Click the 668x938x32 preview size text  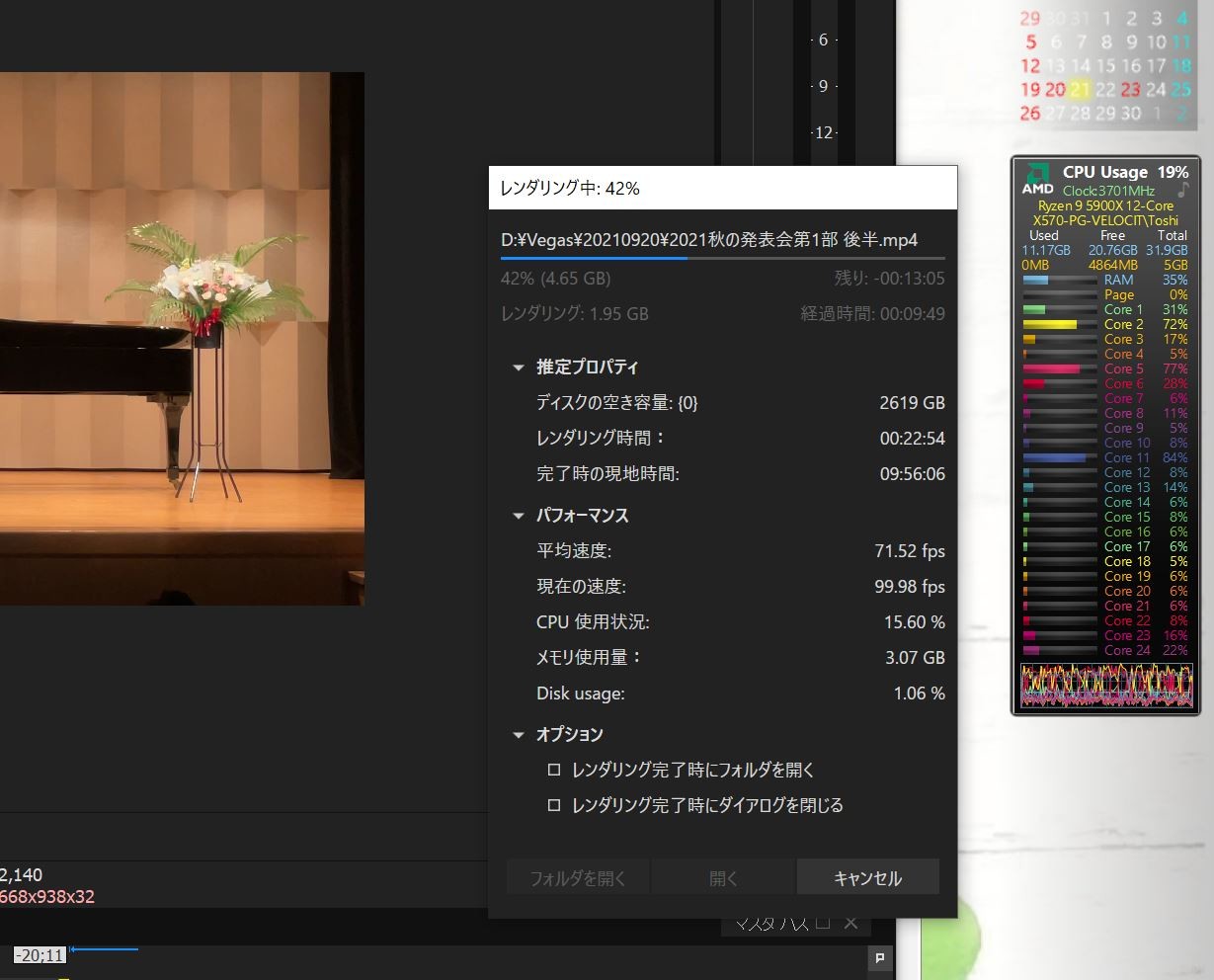[47, 897]
